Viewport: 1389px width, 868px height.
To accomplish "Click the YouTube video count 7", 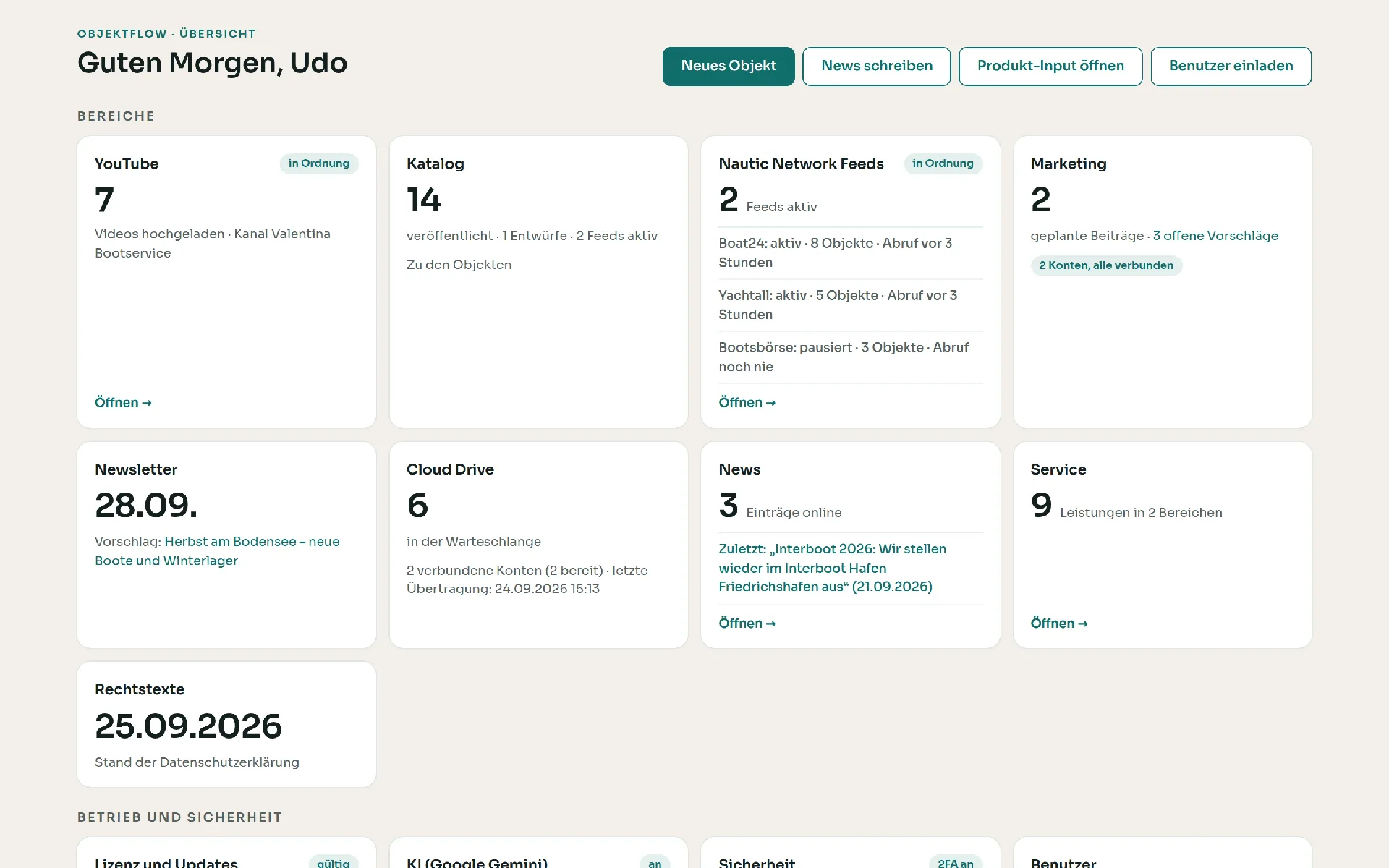I will tap(104, 200).
